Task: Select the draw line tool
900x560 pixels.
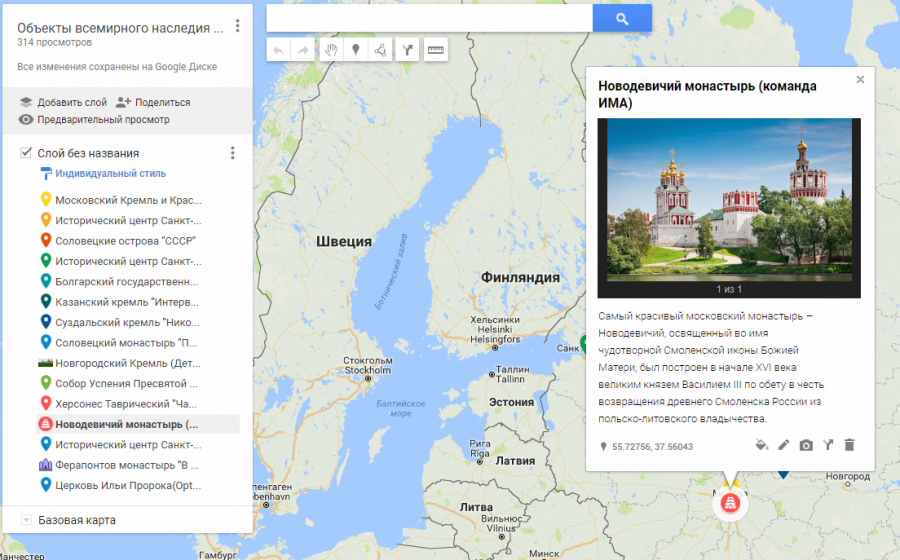Action: (x=381, y=49)
